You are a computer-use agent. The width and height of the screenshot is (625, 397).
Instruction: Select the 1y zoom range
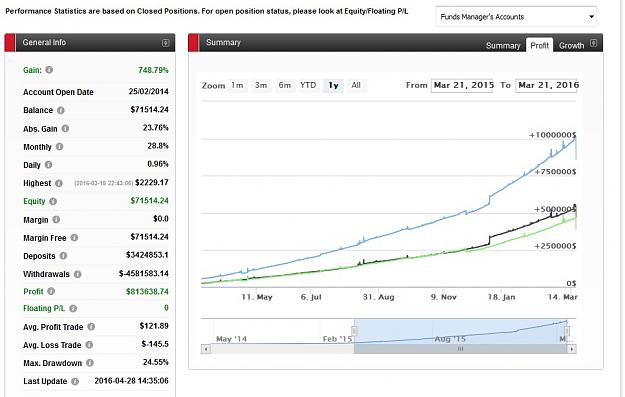coord(333,85)
